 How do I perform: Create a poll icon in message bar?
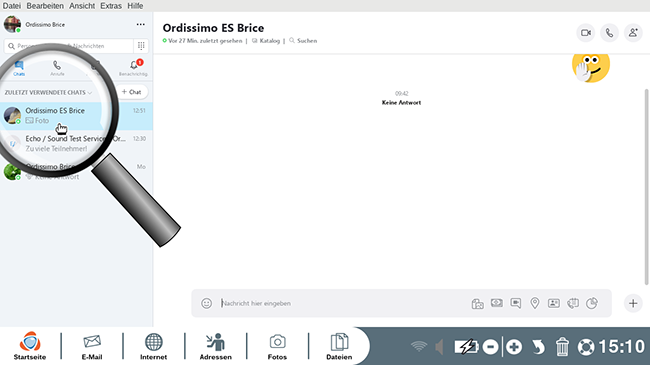(592, 303)
